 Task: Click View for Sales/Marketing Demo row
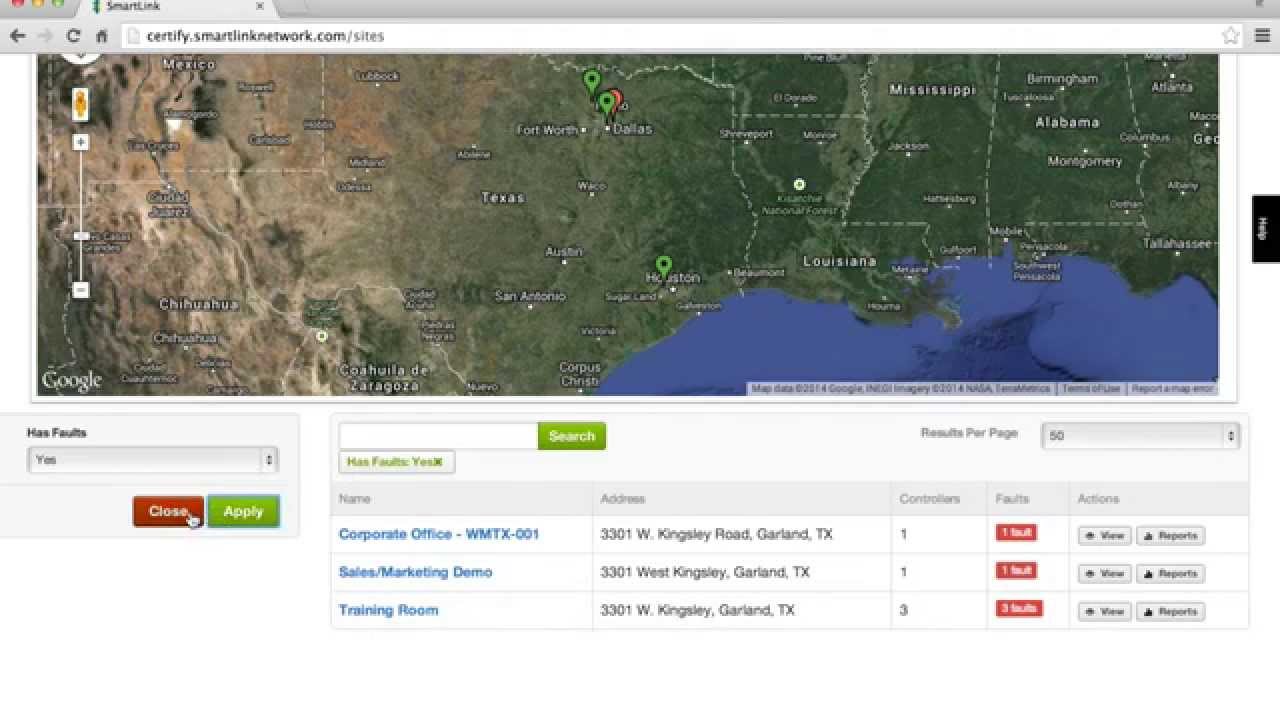[x=1105, y=574]
